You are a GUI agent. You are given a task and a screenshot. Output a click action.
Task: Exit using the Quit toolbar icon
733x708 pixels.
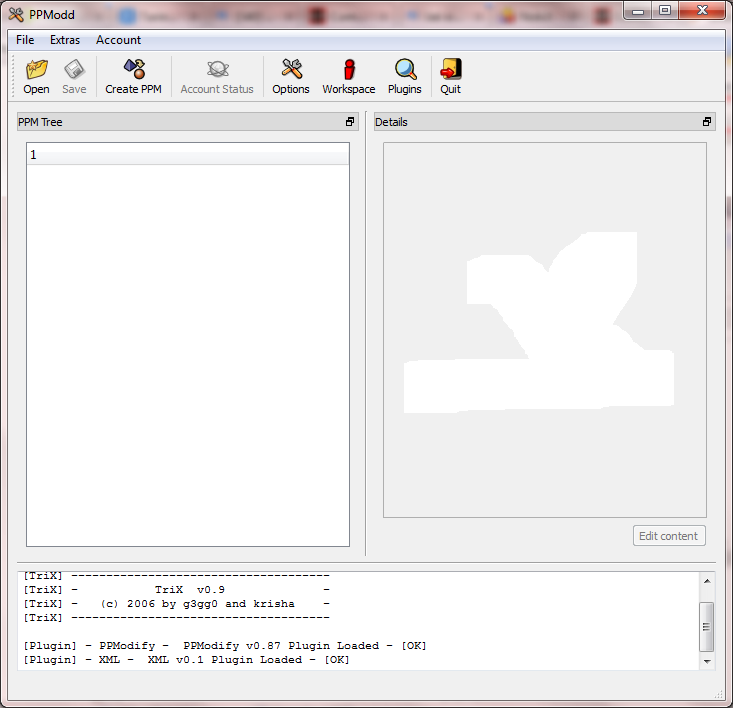tap(451, 77)
